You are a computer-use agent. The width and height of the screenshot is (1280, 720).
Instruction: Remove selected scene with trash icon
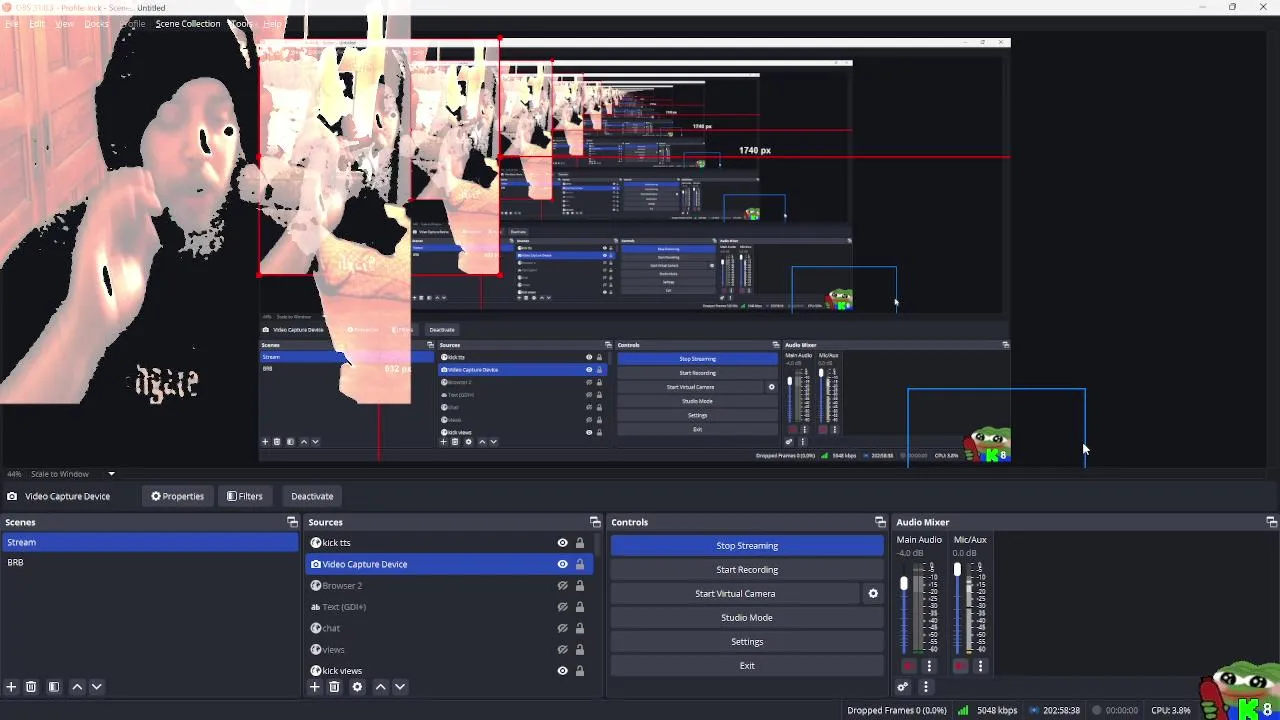tap(31, 687)
